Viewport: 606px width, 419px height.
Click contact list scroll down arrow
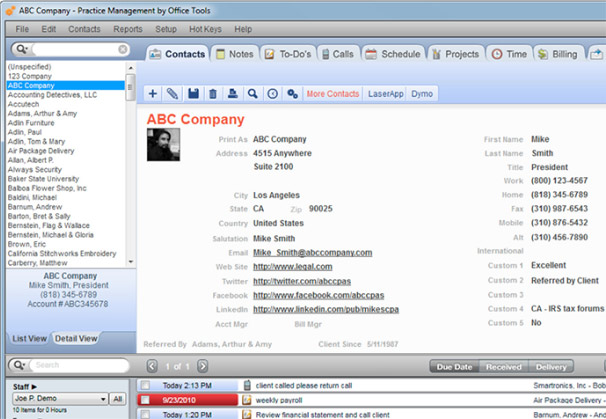point(131,262)
